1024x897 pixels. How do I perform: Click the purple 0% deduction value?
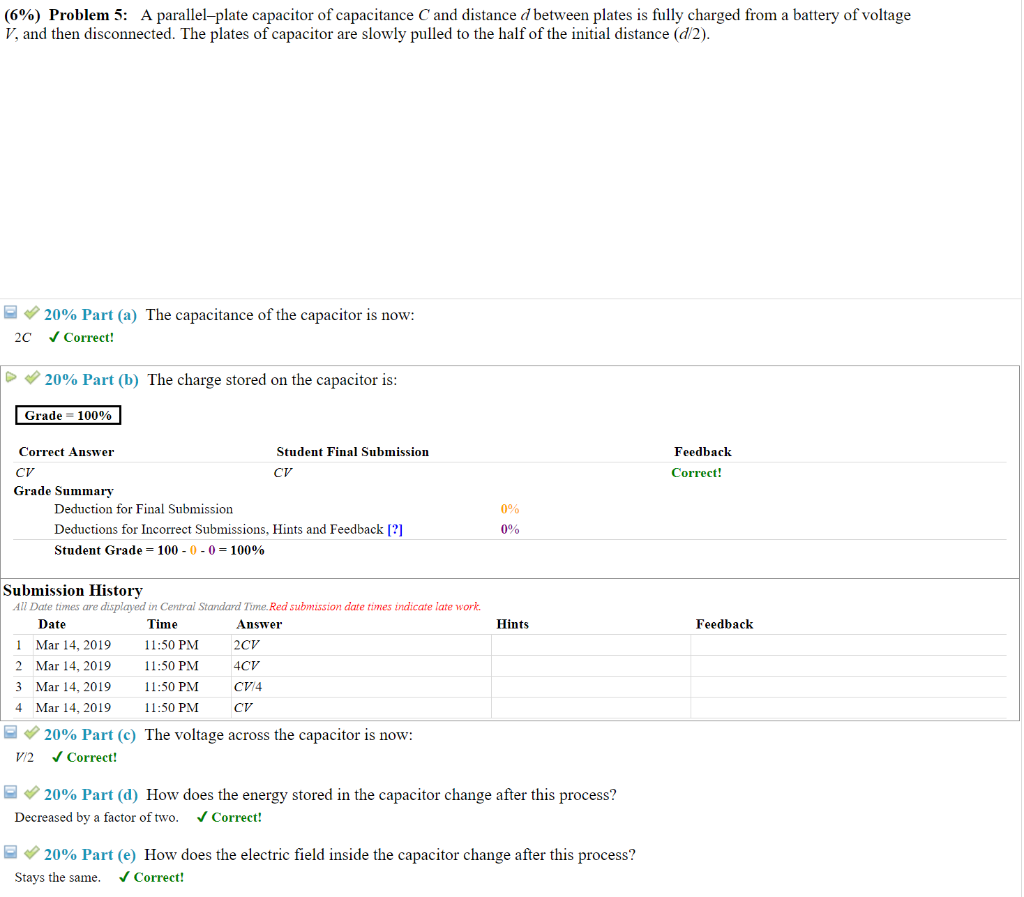510,529
